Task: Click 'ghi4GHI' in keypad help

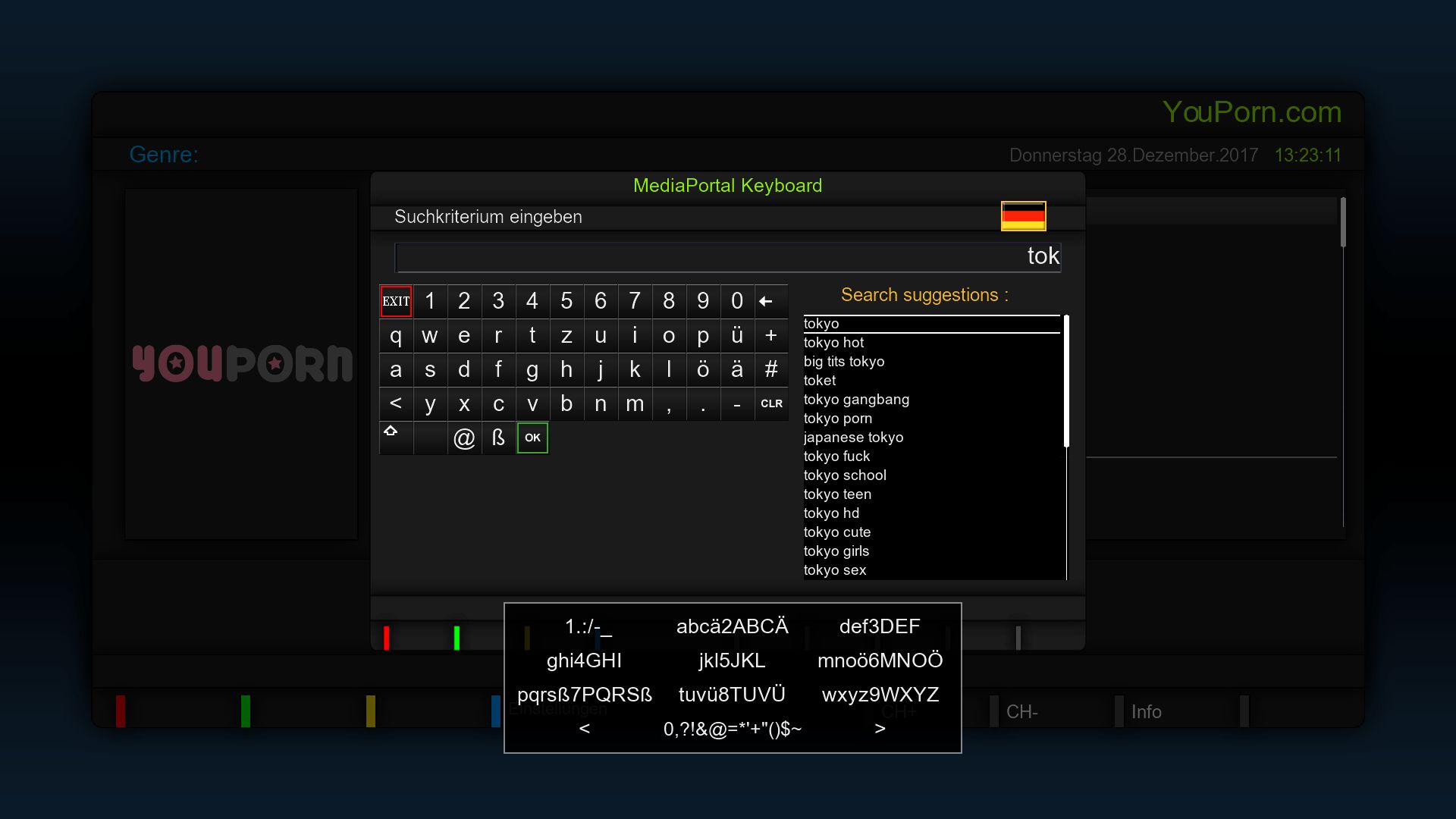Action: [x=584, y=661]
